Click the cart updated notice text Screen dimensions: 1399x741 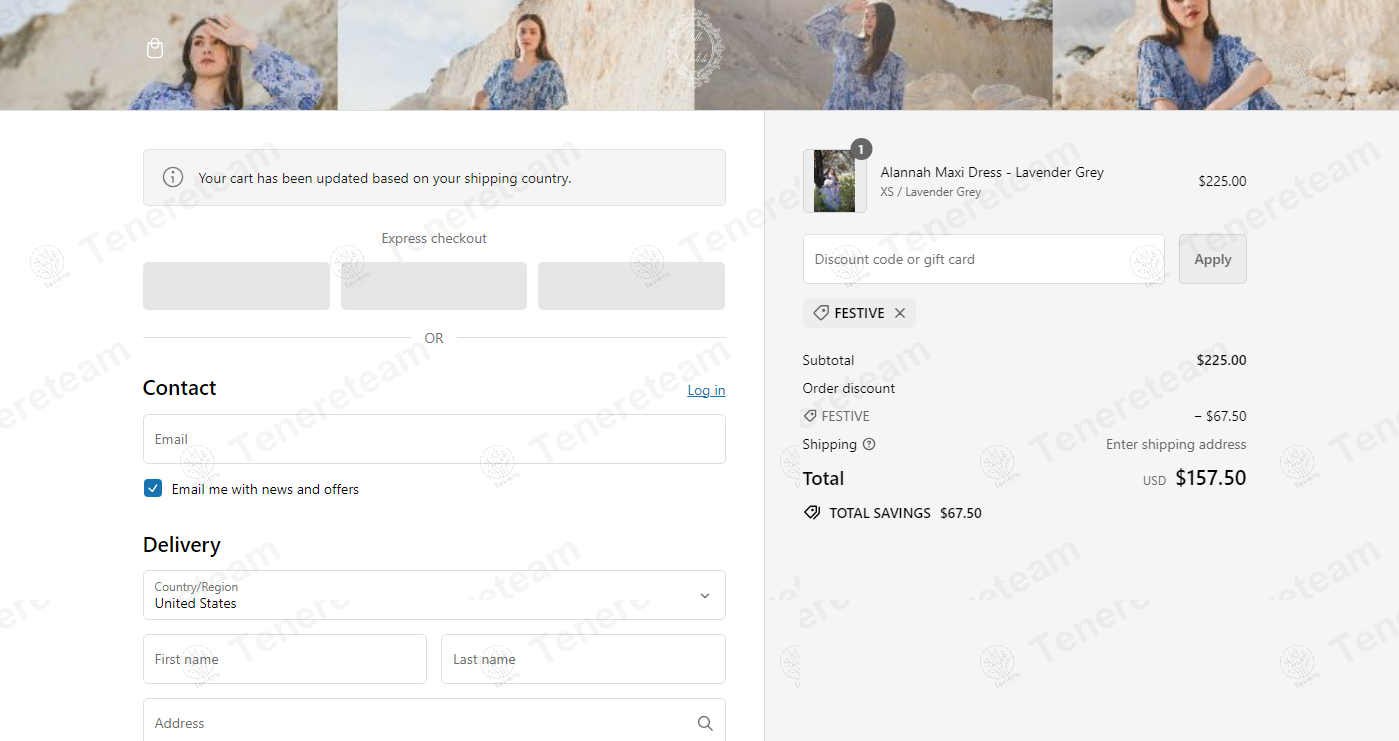[385, 178]
